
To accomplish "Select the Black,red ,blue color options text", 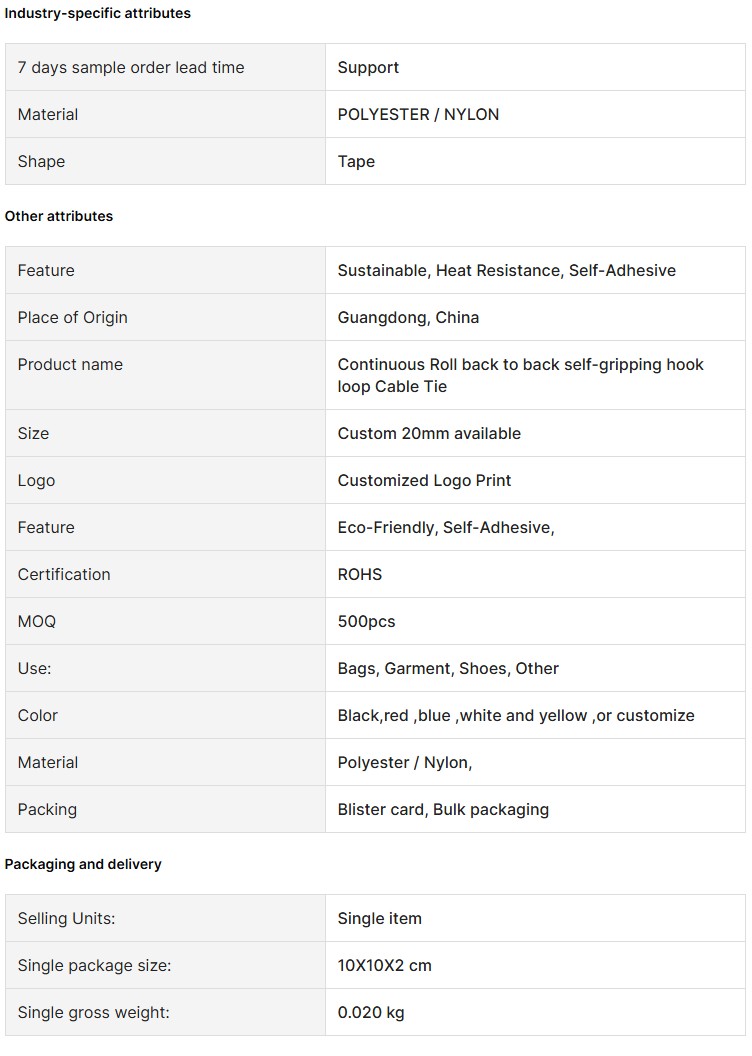I will pyautogui.click(x=516, y=716).
